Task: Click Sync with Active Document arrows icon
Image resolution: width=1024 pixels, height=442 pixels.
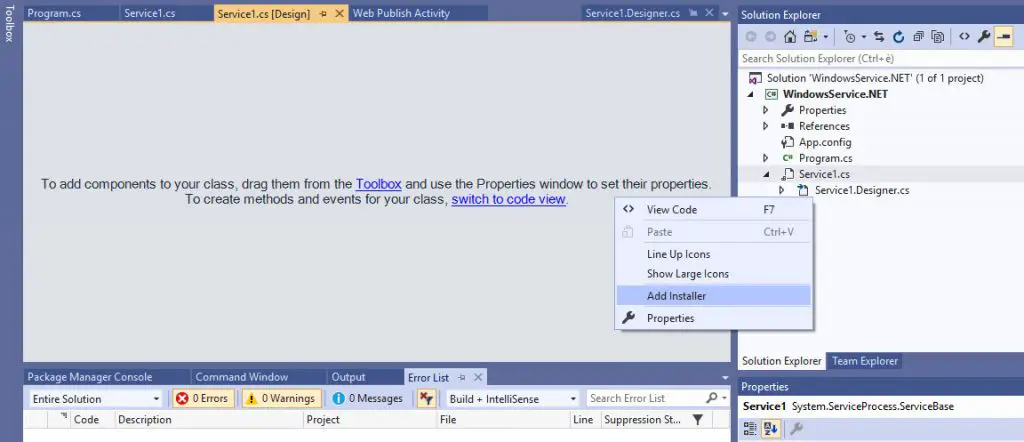Action: [x=879, y=37]
